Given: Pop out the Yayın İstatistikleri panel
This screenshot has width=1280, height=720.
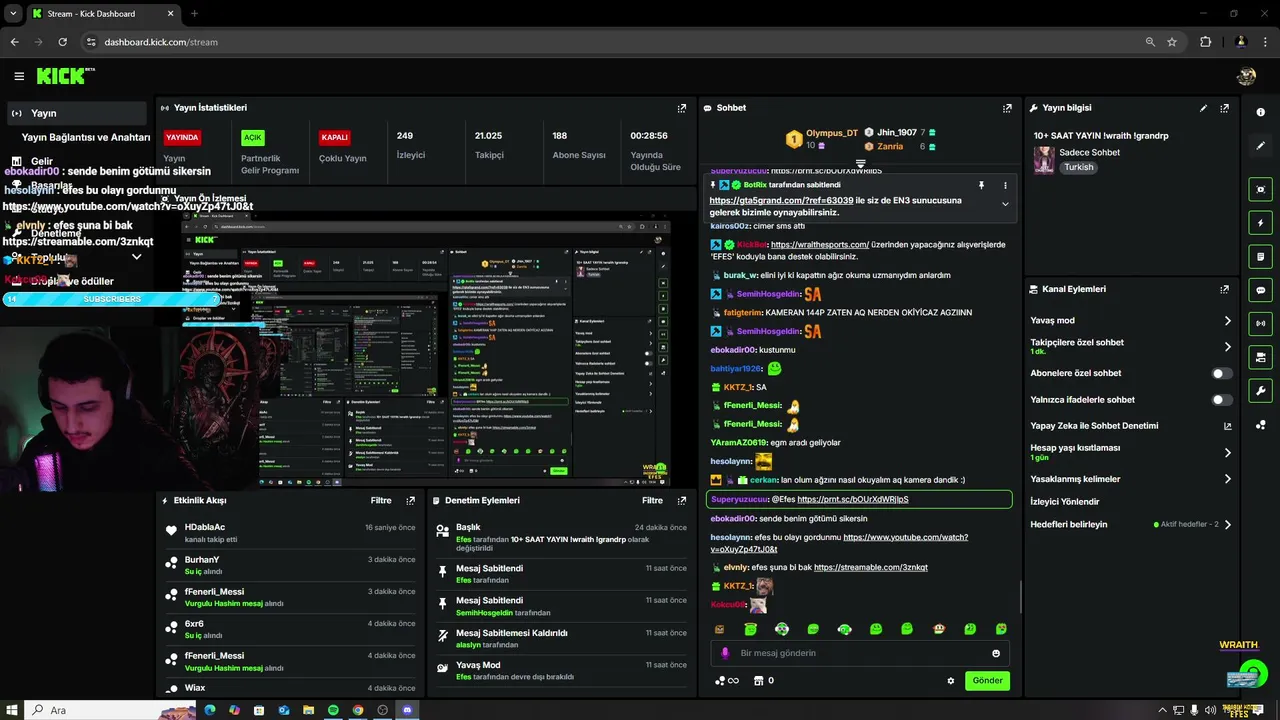Looking at the screenshot, I should (x=682, y=108).
